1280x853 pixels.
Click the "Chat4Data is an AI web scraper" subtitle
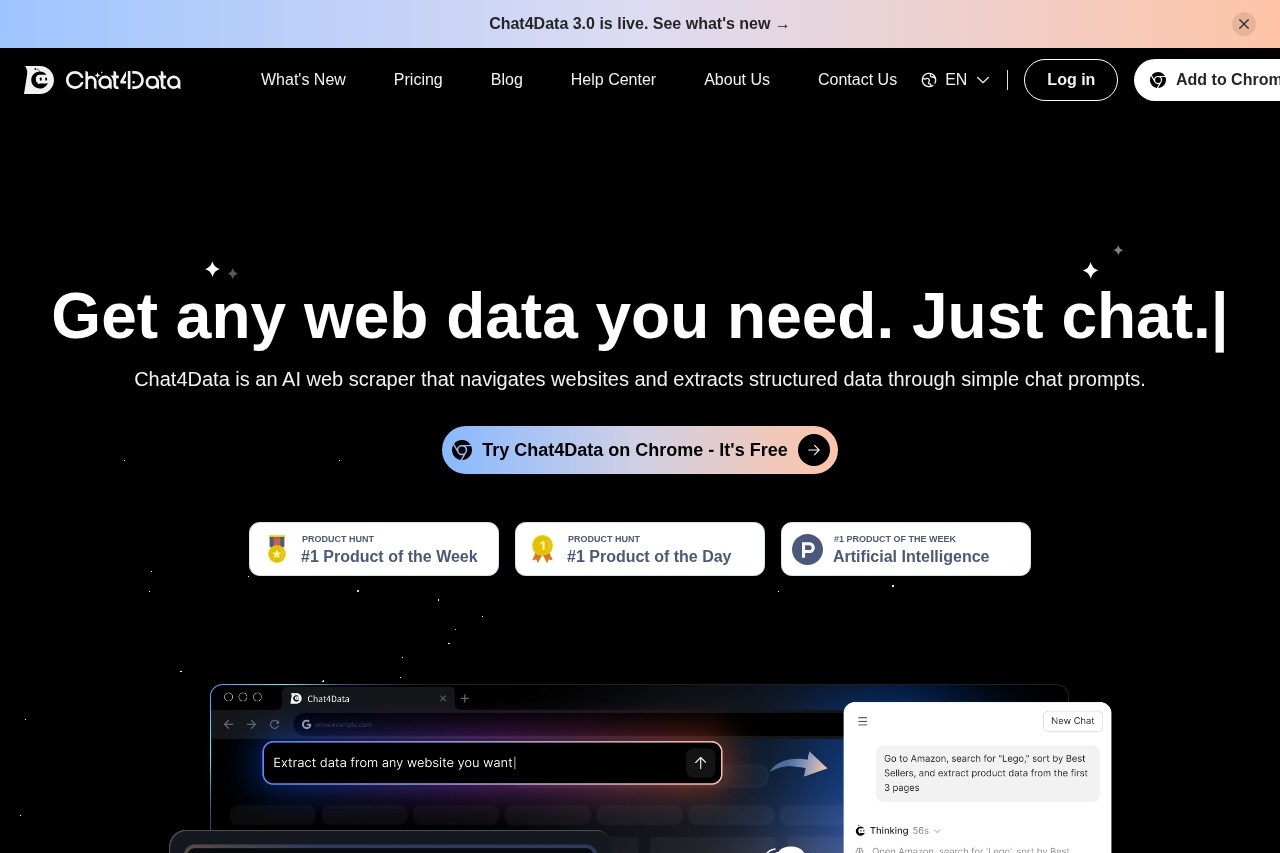click(x=640, y=380)
